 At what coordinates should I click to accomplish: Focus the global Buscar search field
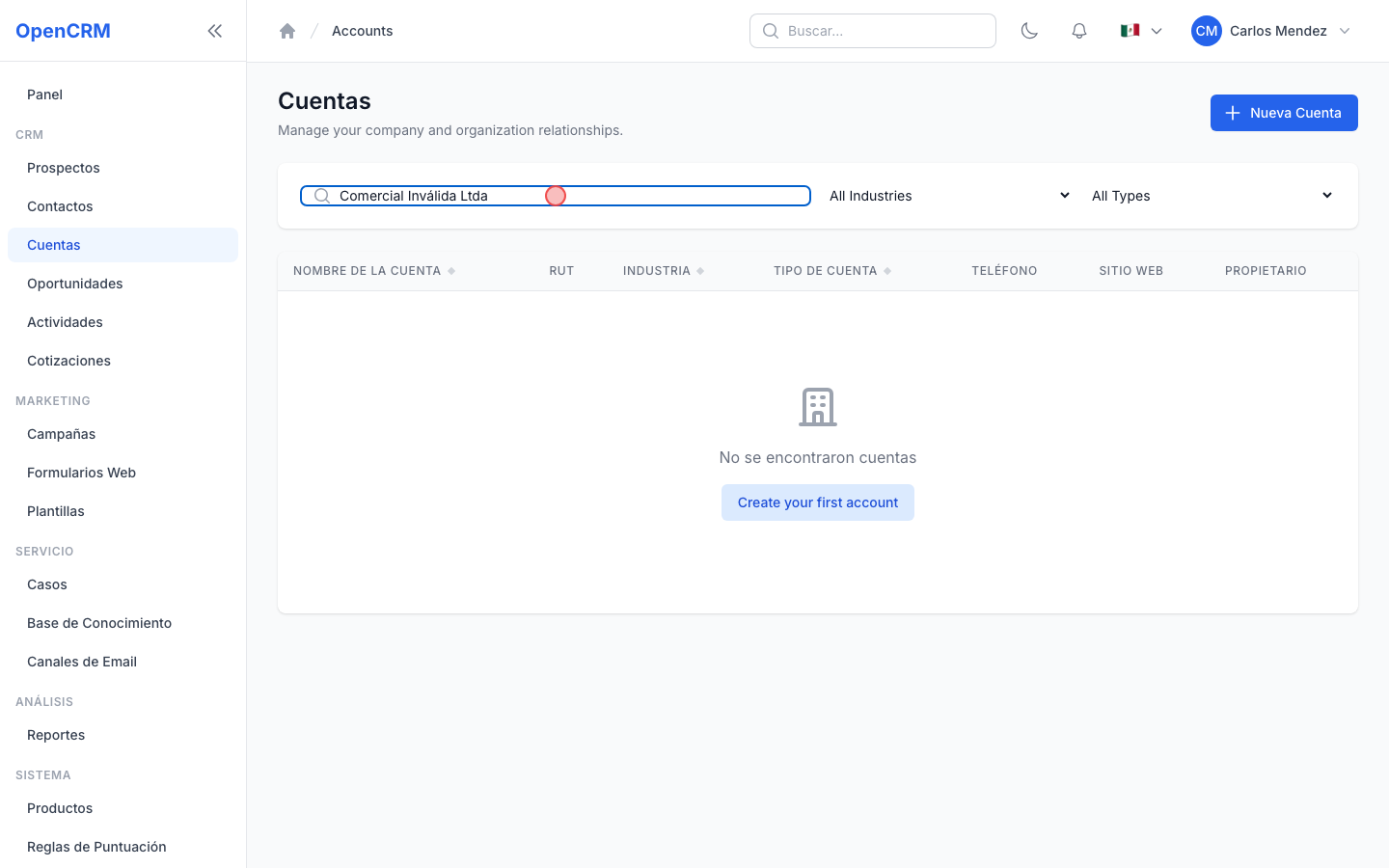(873, 31)
